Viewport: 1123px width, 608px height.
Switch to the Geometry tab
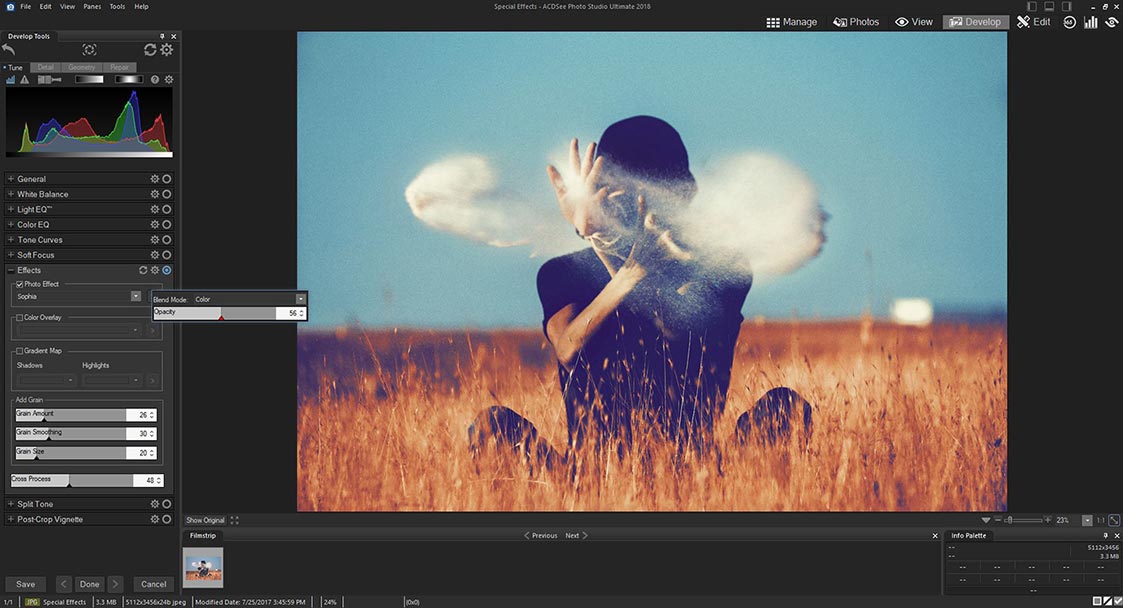click(82, 67)
